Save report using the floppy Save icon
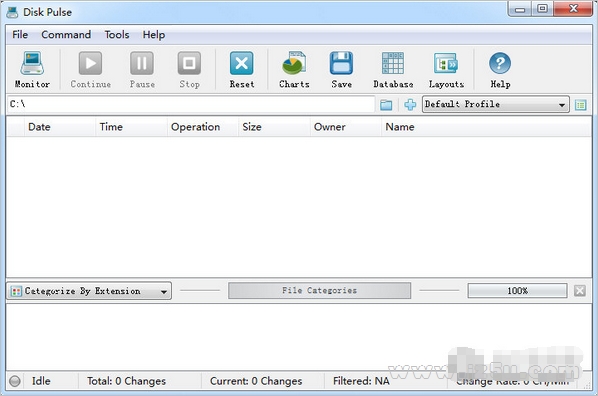 pos(341,70)
